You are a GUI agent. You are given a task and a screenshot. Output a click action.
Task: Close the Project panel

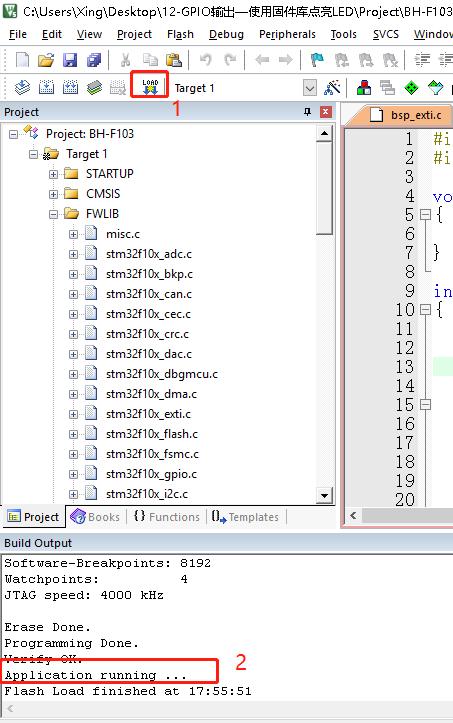tap(326, 112)
